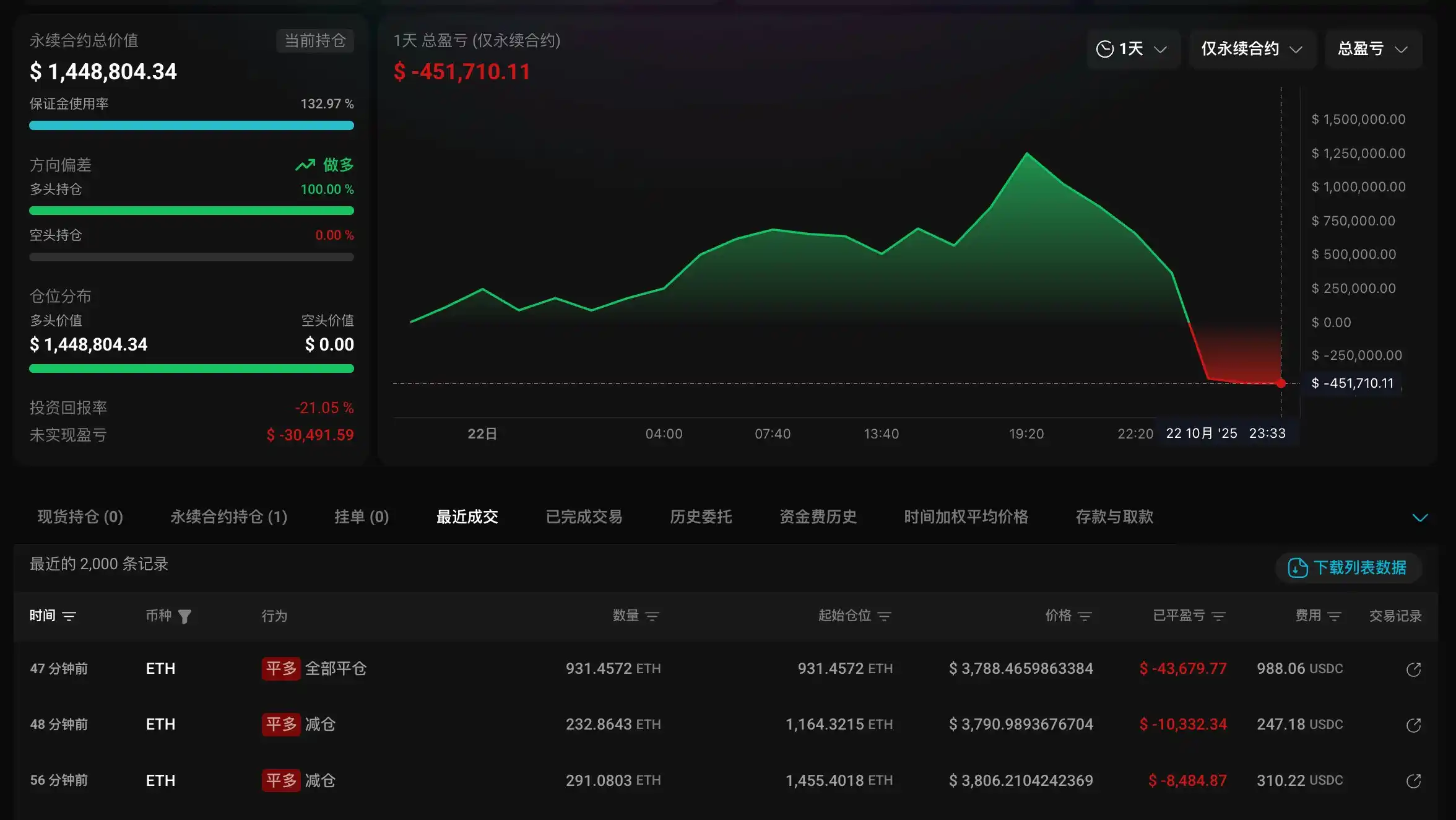Click the 币种 filter funnel icon
Viewport: 1456px width, 820px height.
(184, 616)
